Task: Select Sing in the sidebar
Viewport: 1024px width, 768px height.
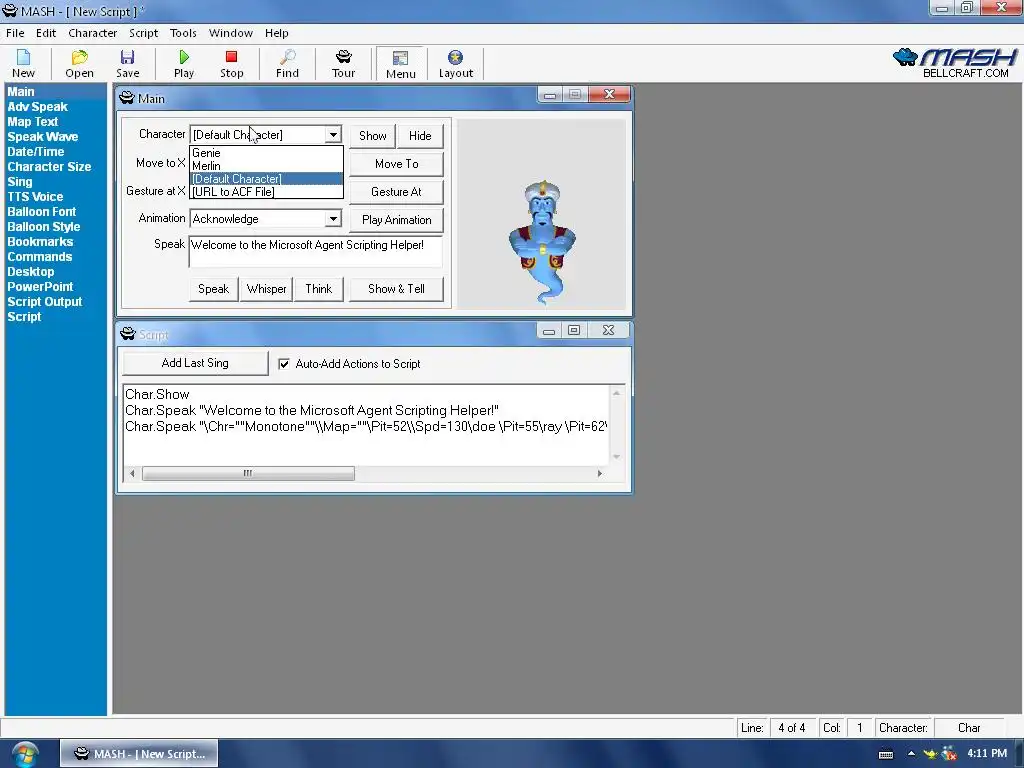Action: [x=20, y=182]
